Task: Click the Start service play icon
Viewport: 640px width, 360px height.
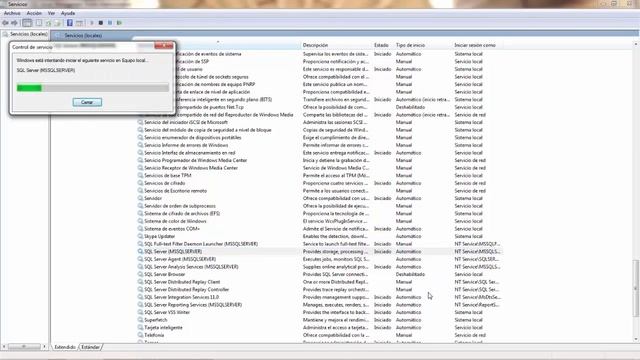Action: (x=92, y=23)
